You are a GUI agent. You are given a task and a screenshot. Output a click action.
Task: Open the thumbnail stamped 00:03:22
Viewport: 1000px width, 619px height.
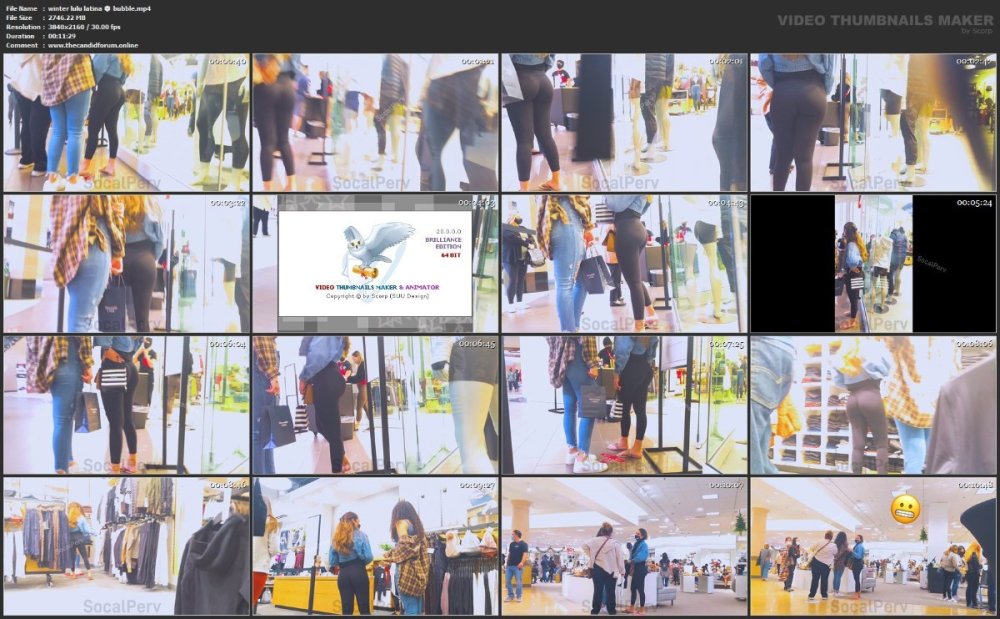(x=126, y=264)
